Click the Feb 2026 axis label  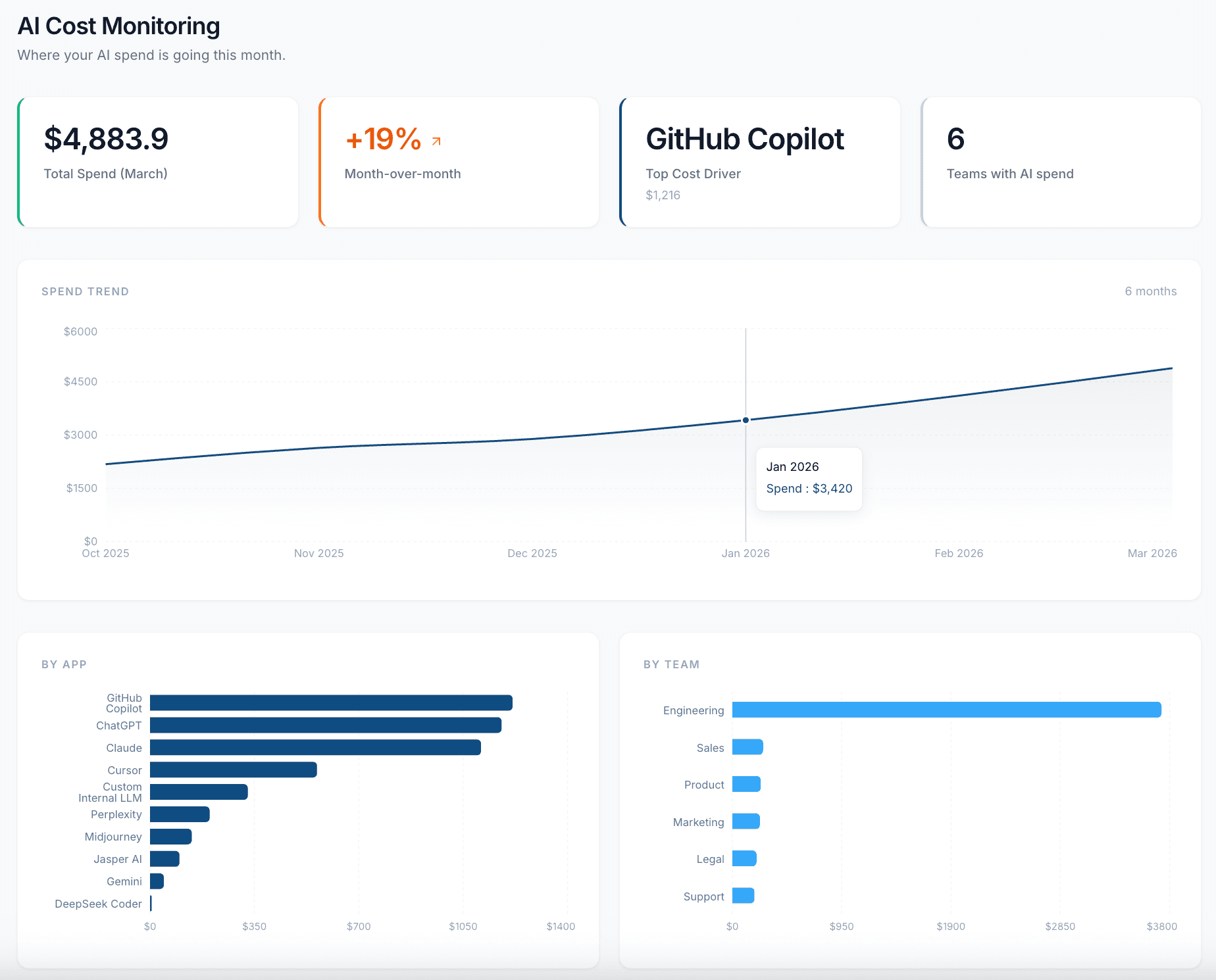pos(959,553)
